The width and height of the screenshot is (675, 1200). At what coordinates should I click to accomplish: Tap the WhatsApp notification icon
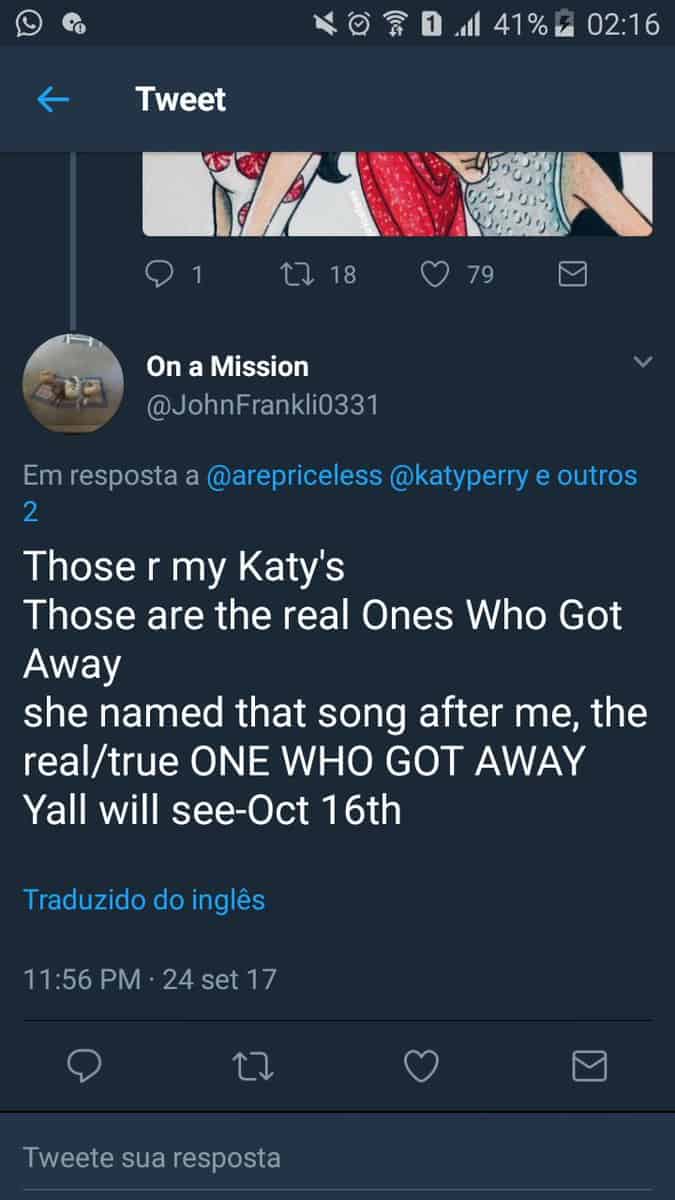click(28, 22)
